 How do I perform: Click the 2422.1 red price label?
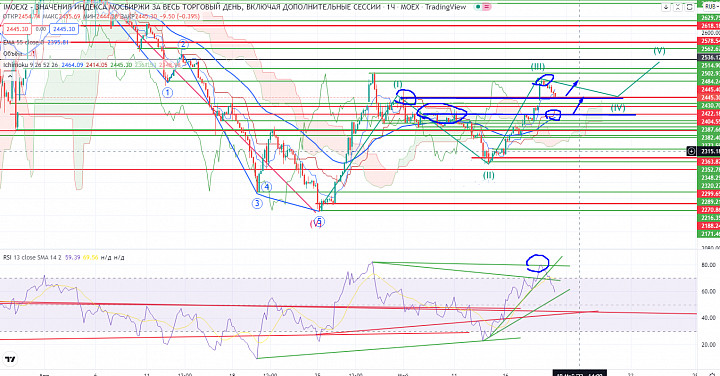pyautogui.click(x=710, y=113)
